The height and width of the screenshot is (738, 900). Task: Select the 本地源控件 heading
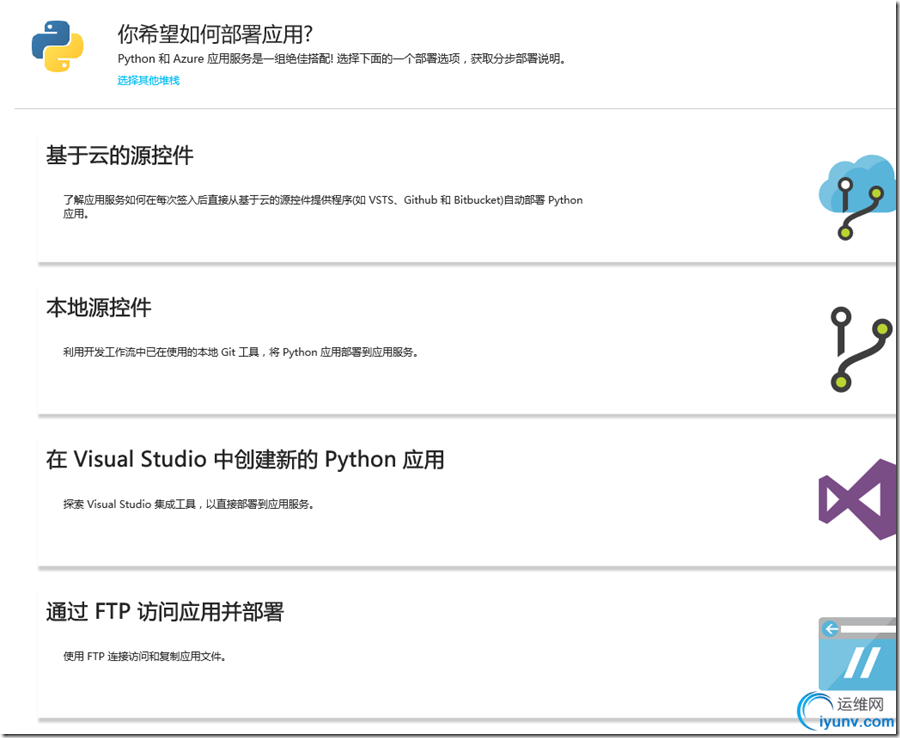click(x=98, y=308)
